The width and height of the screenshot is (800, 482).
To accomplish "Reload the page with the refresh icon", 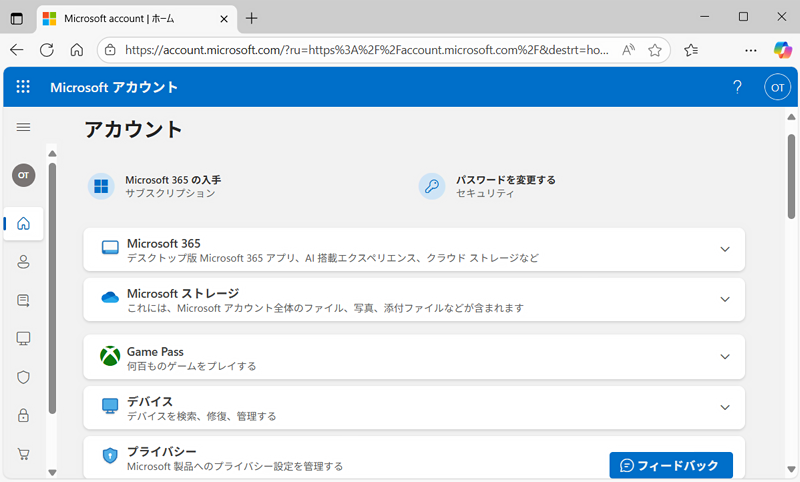I will pyautogui.click(x=47, y=50).
